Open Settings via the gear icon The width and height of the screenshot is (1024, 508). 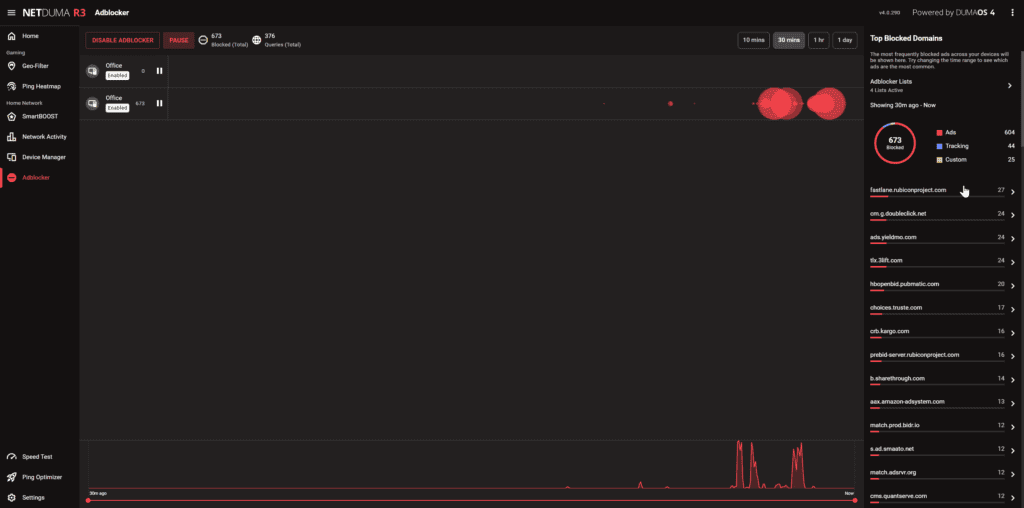click(x=12, y=497)
